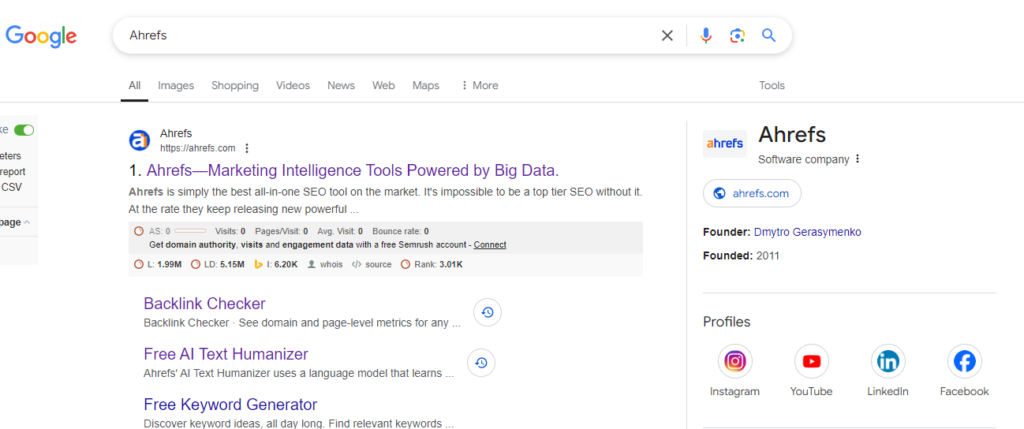Screen dimensions: 1024x429
Task: Click history icon beside Backlink Checker
Action: (487, 312)
